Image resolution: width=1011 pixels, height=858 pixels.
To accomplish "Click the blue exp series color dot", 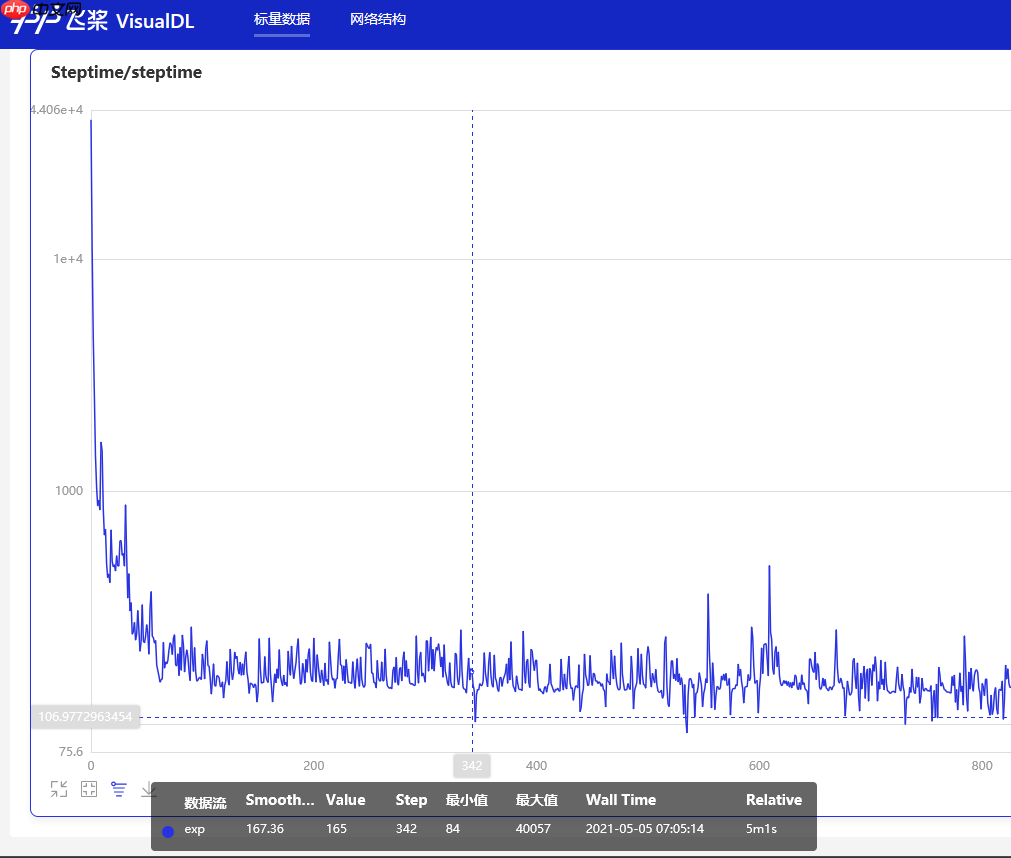I will (x=168, y=831).
